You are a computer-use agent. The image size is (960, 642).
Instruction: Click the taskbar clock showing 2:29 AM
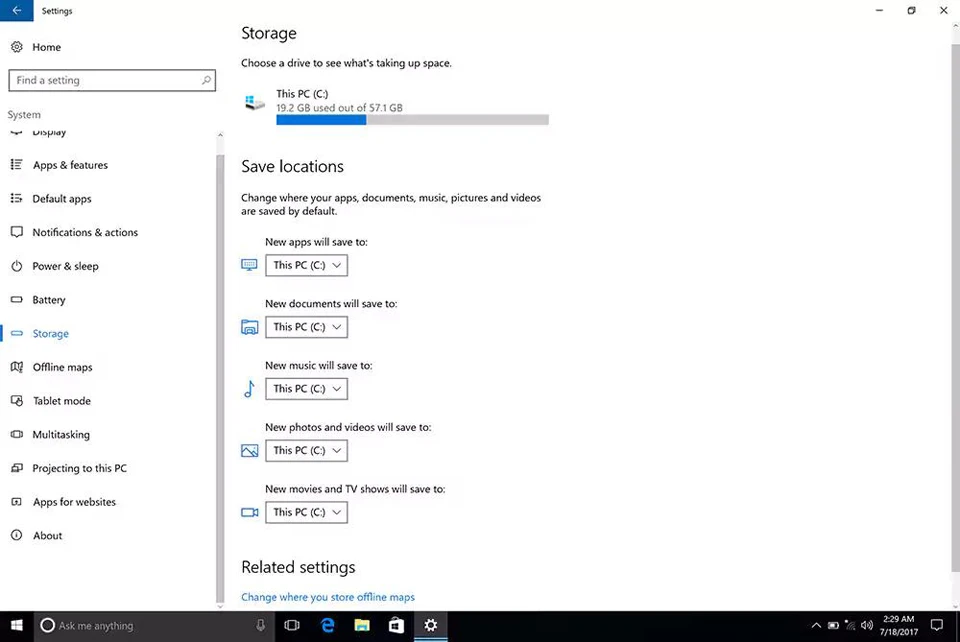[899, 625]
